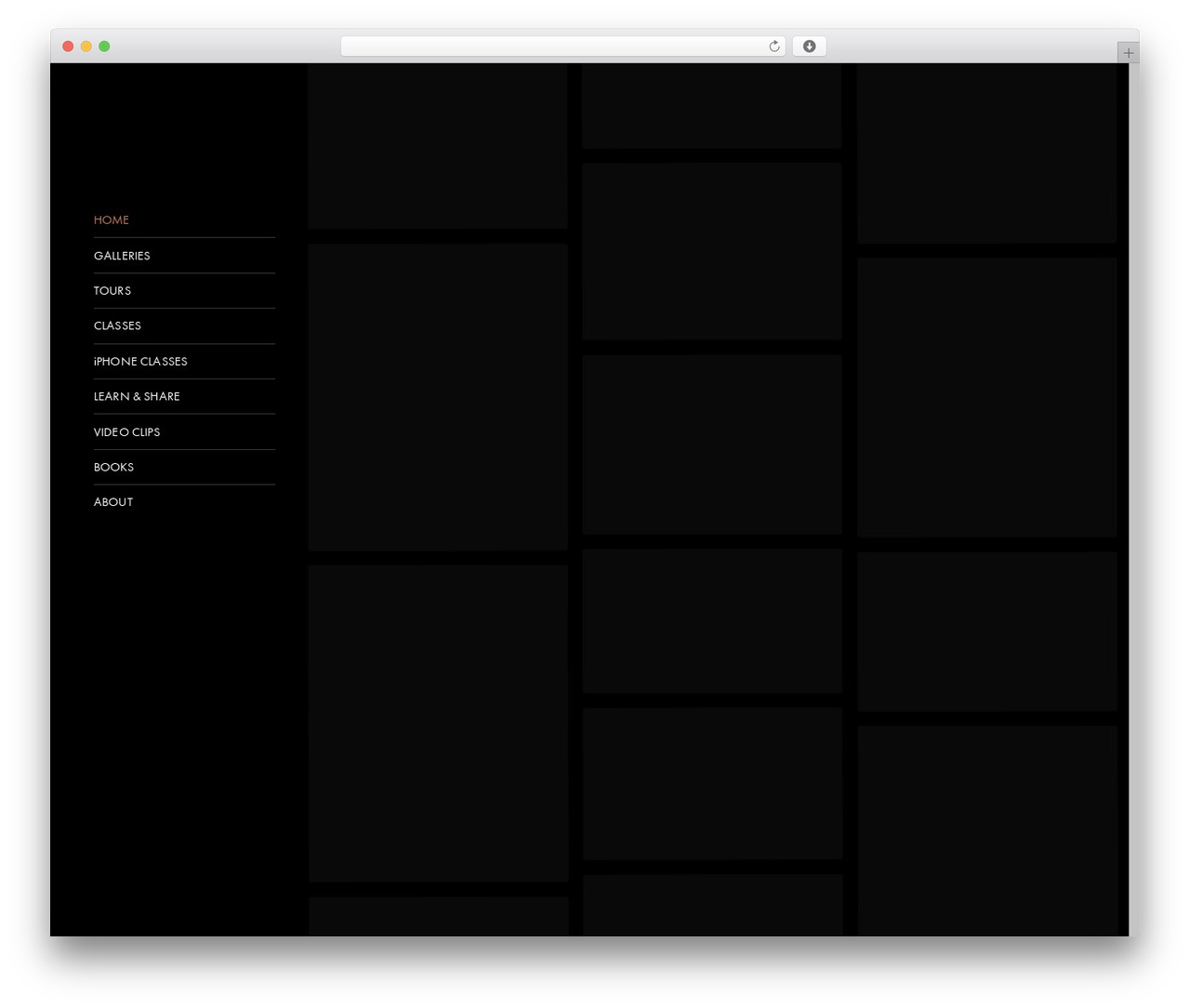
Task: Open a new tab with plus icon
Action: click(1128, 53)
